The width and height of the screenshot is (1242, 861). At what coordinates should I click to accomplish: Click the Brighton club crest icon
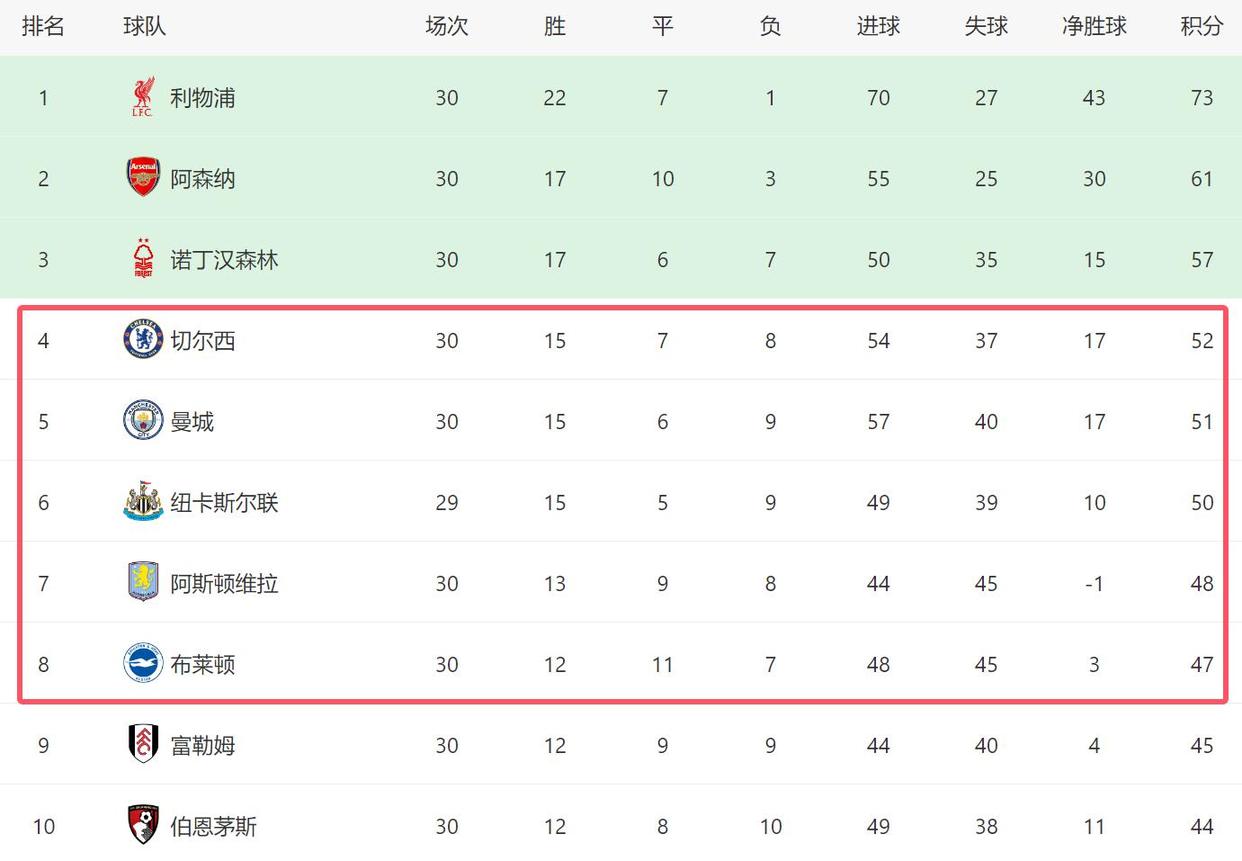pos(143,664)
